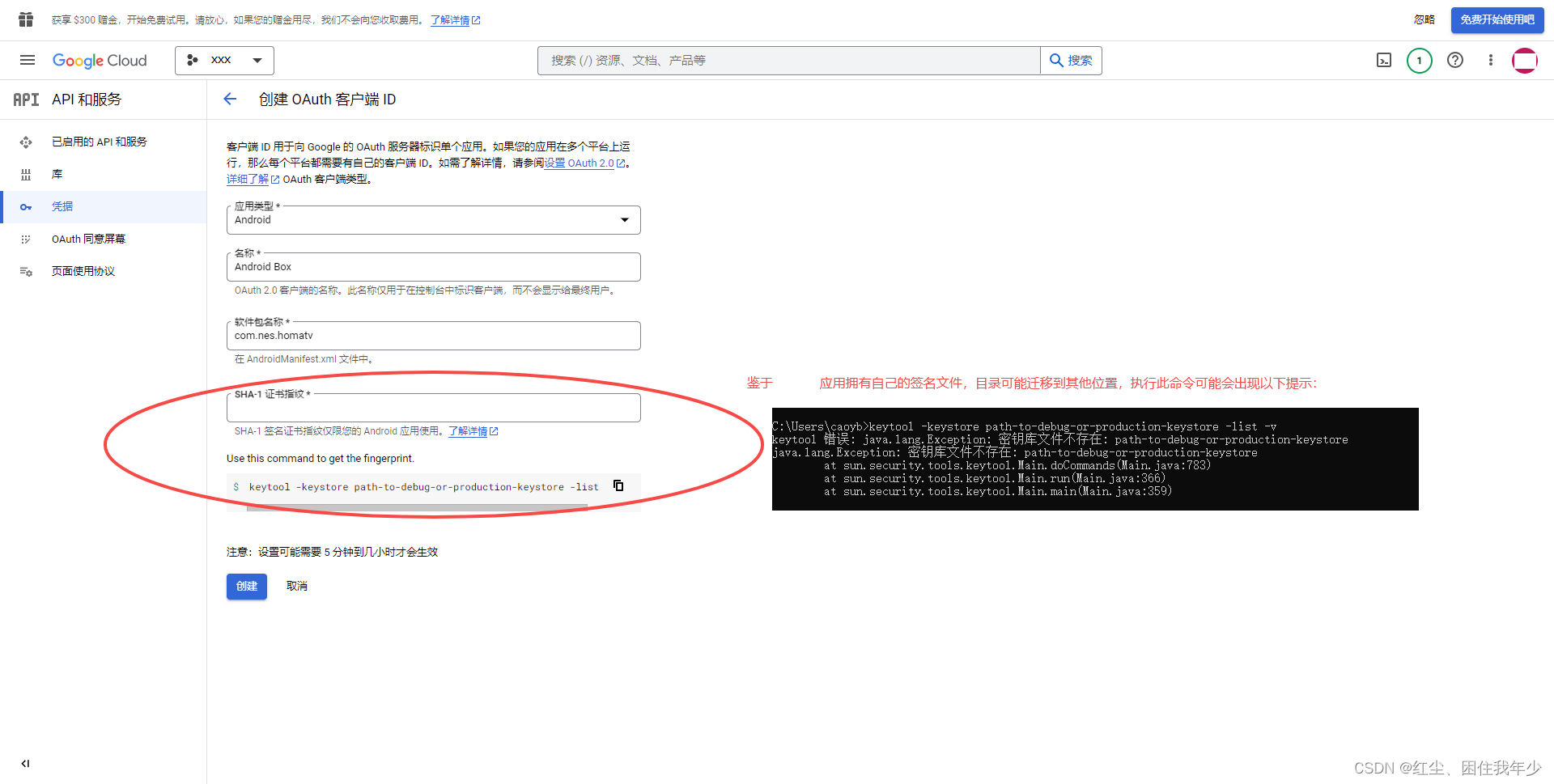Click the blue 搜索 search button

pos(1071,61)
